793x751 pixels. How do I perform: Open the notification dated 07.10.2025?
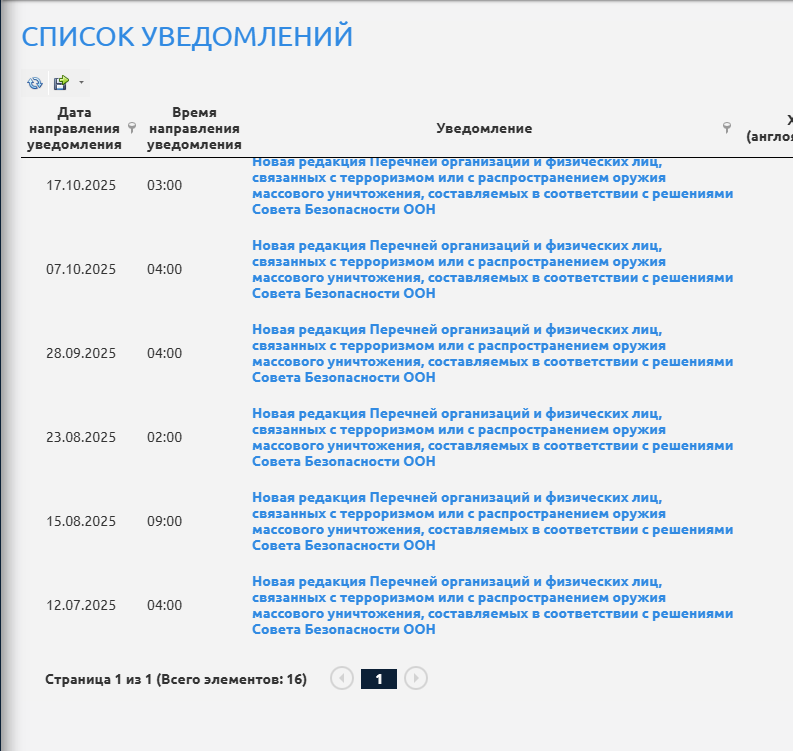click(x=493, y=270)
